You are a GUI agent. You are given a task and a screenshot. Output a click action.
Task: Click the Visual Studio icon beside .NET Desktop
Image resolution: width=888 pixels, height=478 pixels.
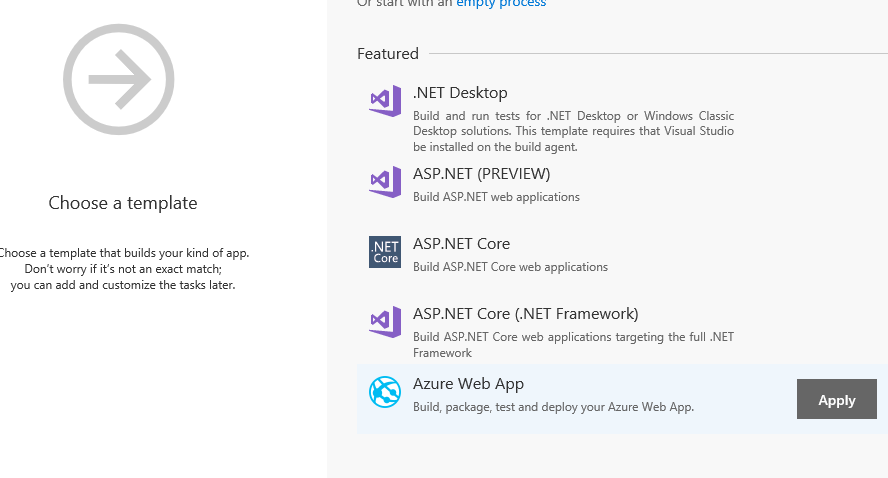coord(385,101)
